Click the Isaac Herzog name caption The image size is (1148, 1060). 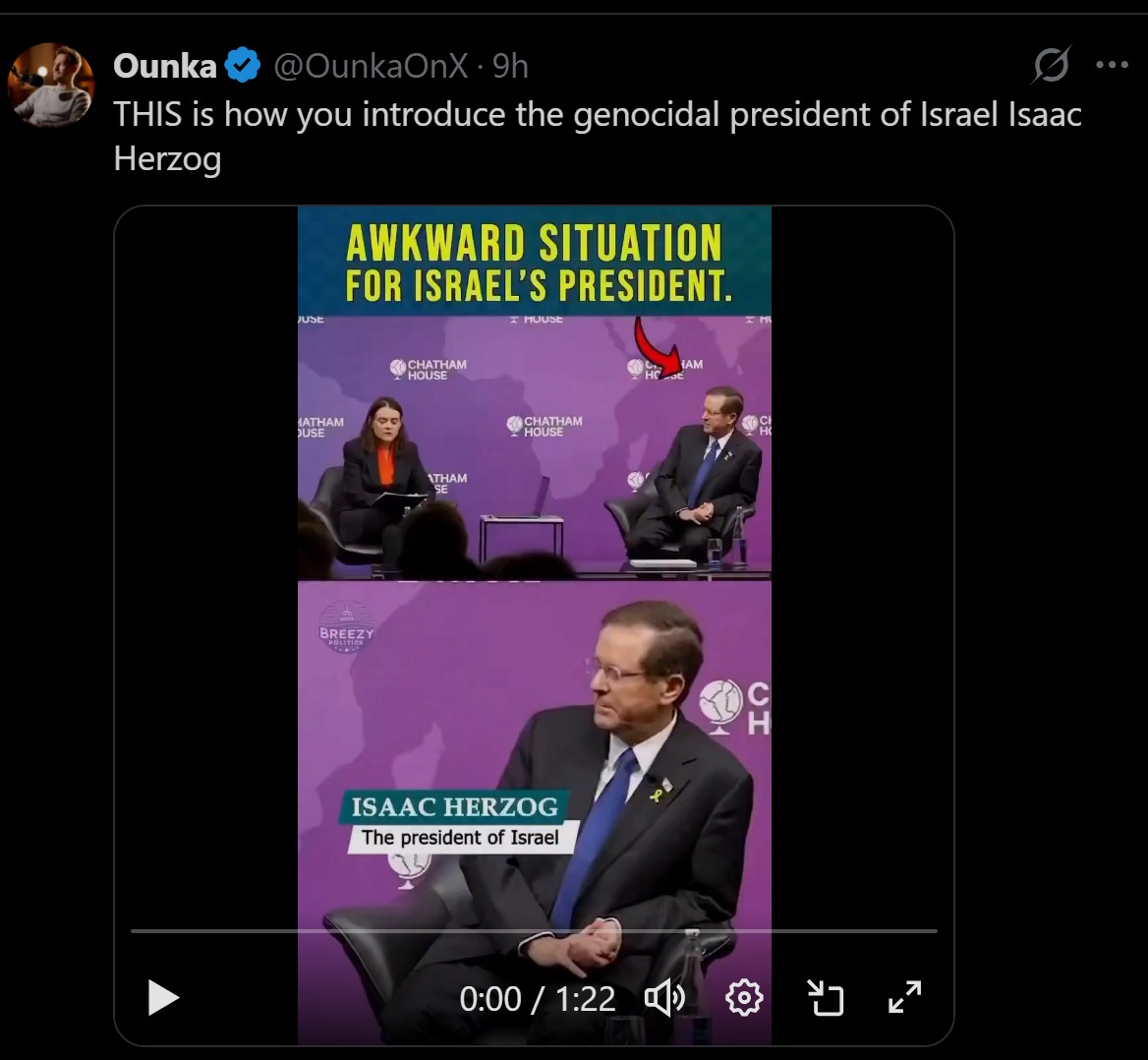tap(454, 806)
